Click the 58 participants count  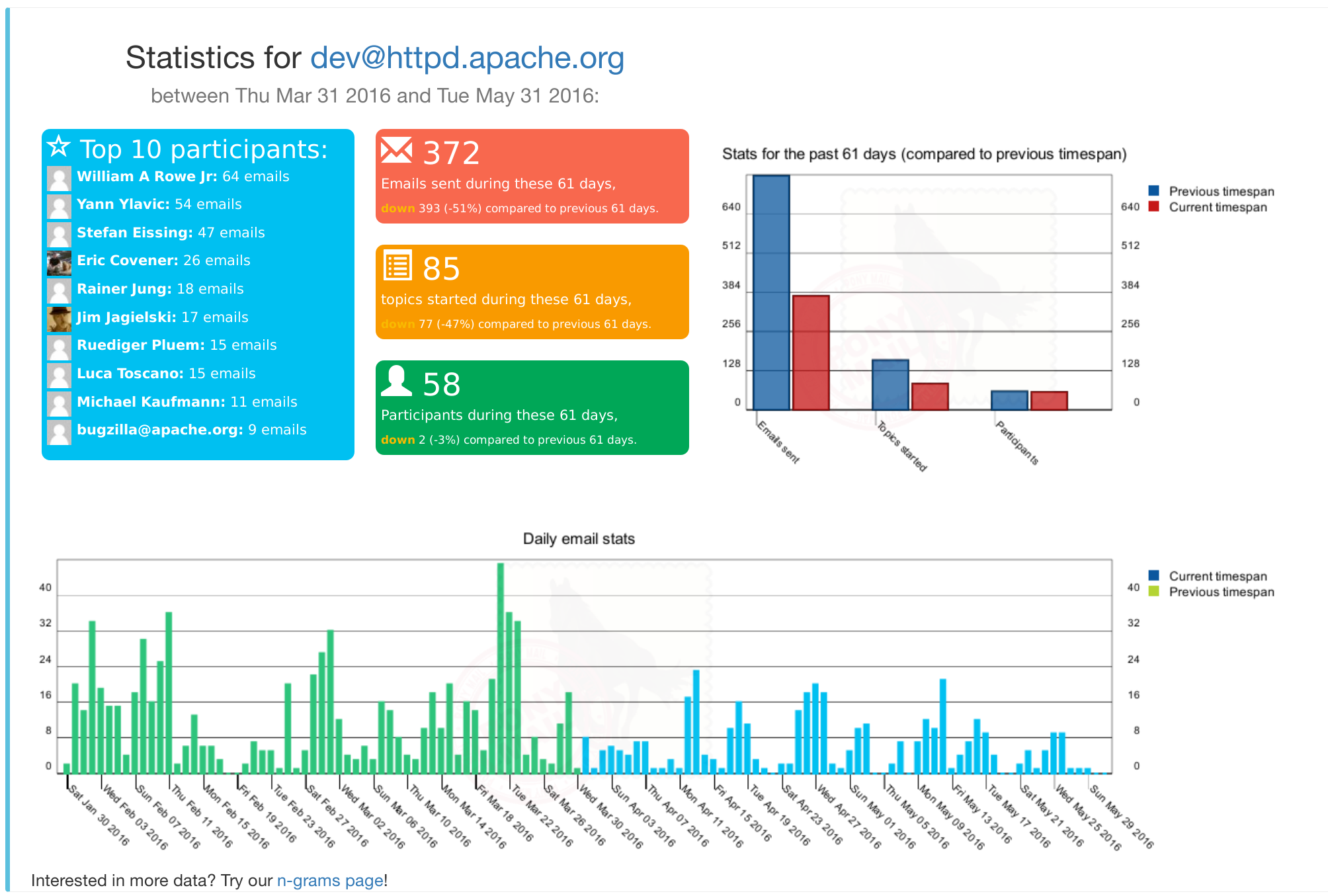[441, 384]
